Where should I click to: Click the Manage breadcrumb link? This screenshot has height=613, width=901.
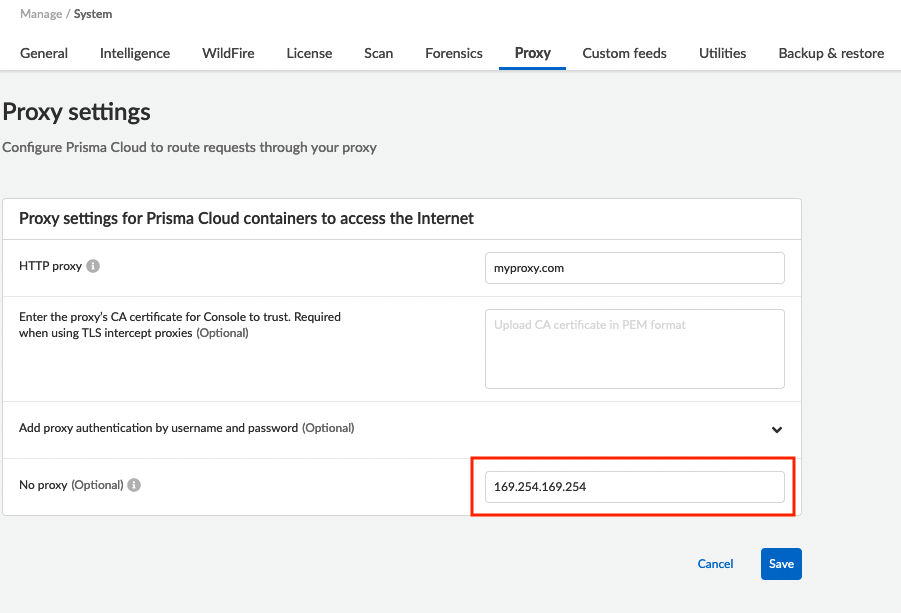tap(41, 14)
